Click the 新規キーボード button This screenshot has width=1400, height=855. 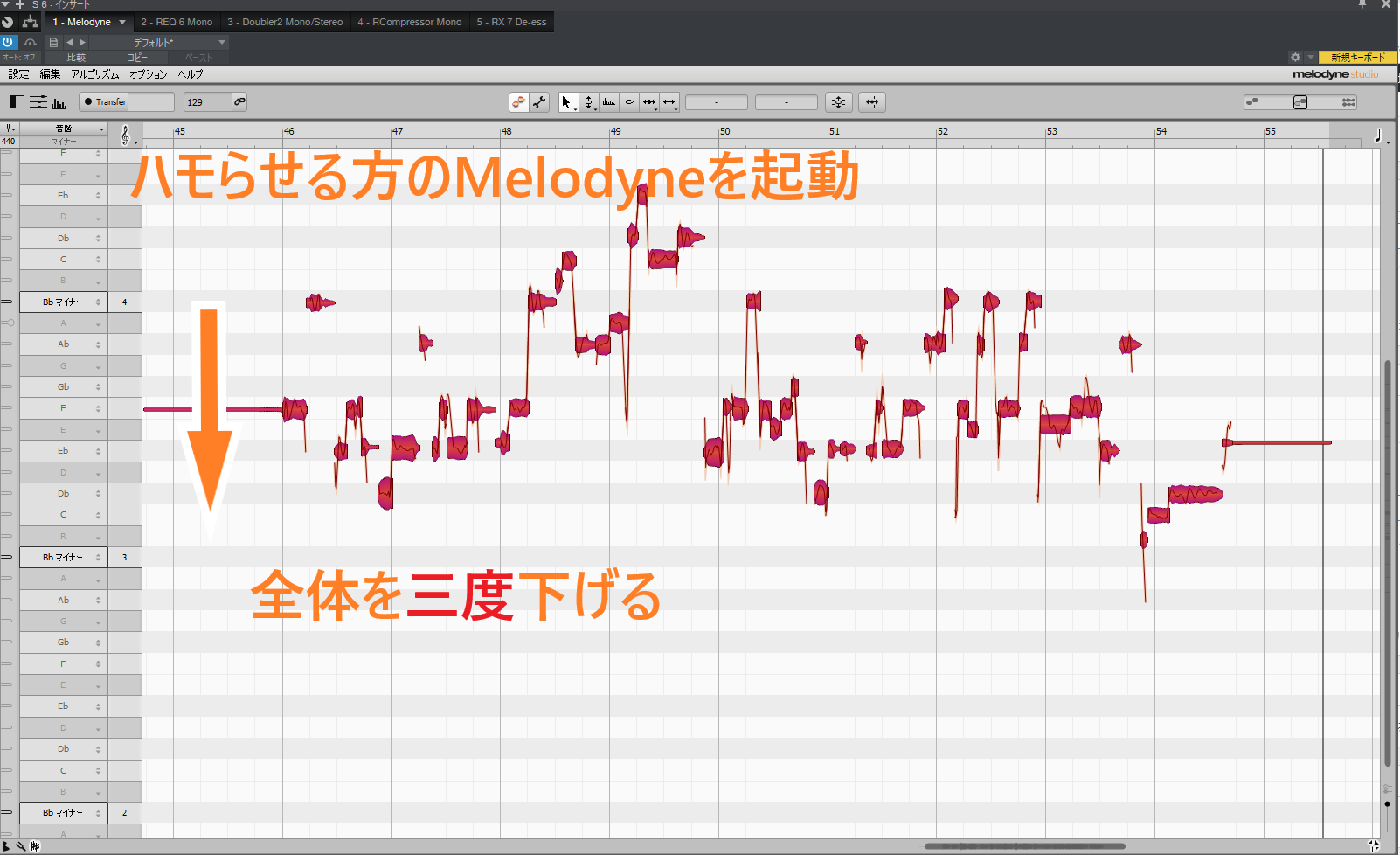(x=1358, y=57)
